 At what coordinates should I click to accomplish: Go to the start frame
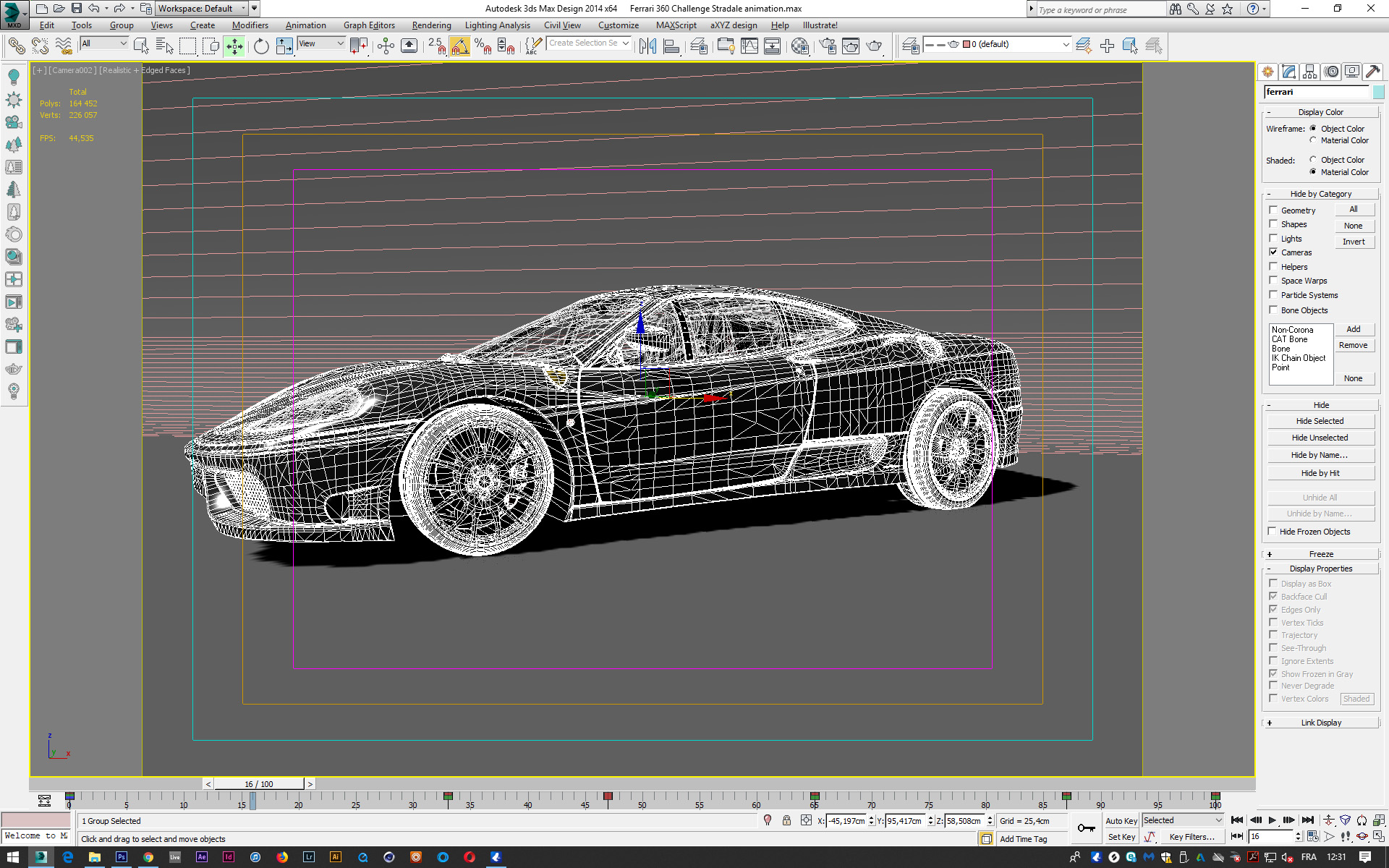[1237, 820]
